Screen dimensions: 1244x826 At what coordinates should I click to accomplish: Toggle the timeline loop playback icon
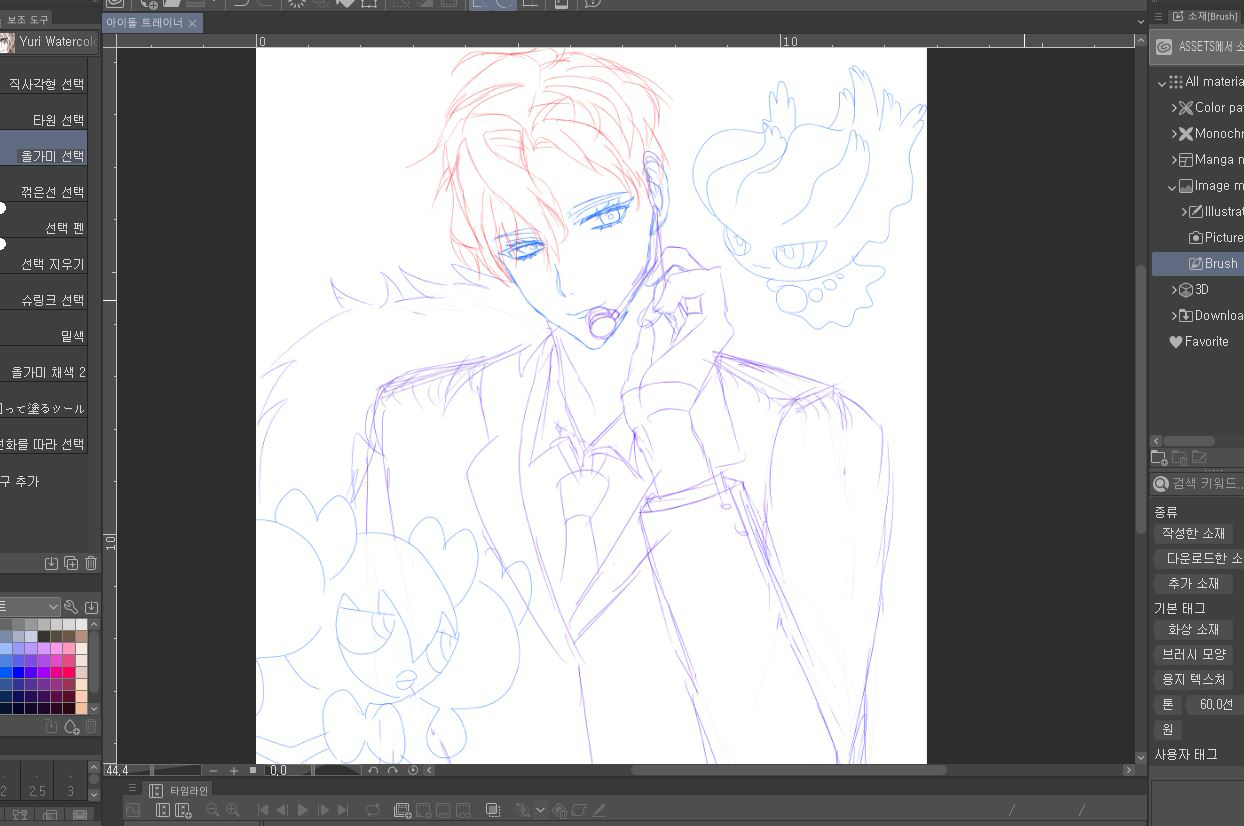tap(373, 810)
